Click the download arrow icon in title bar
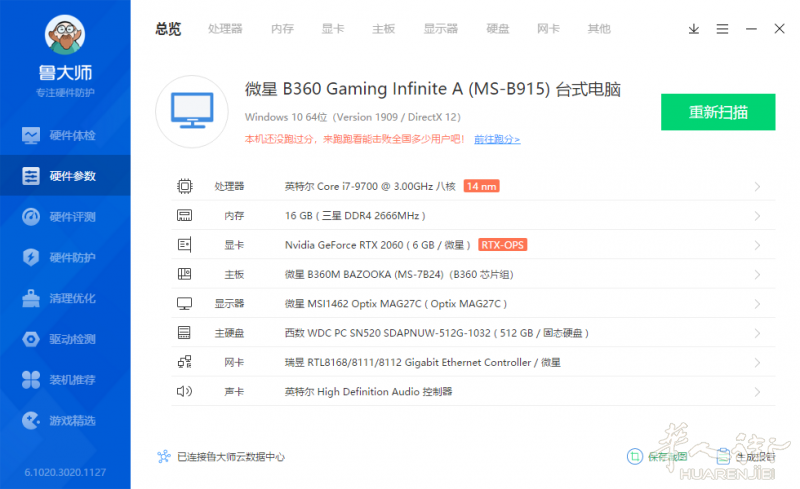Image resolution: width=800 pixels, height=489 pixels. click(693, 29)
